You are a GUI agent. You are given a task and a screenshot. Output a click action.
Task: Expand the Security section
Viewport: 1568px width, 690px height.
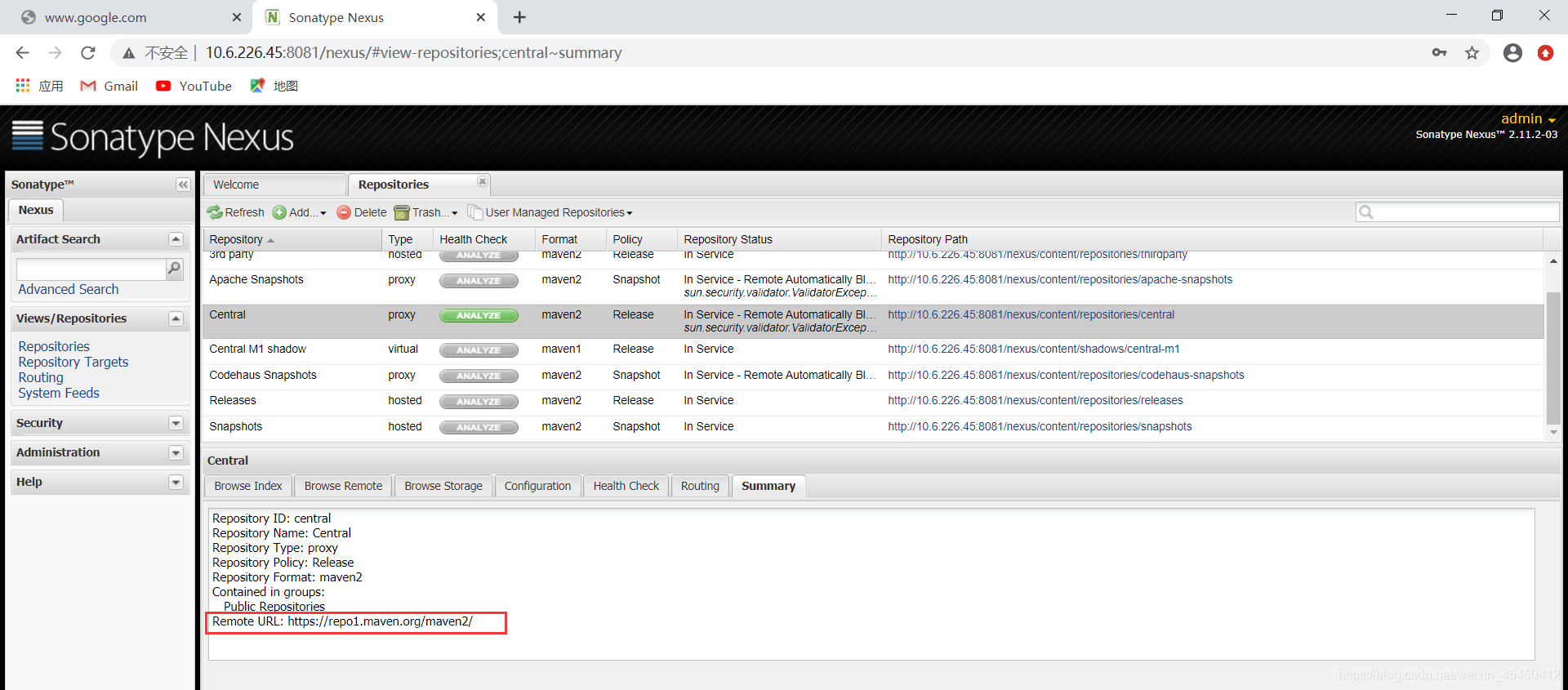(176, 423)
